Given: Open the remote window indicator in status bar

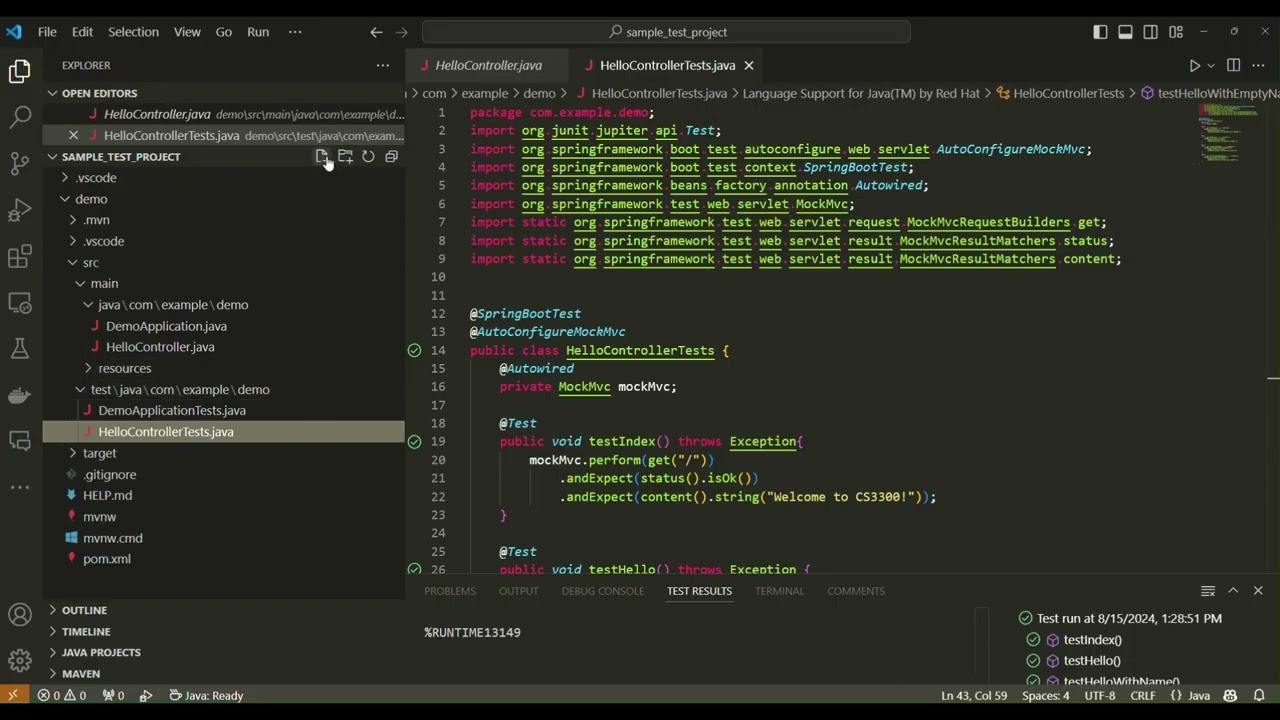Looking at the screenshot, I should (x=13, y=695).
